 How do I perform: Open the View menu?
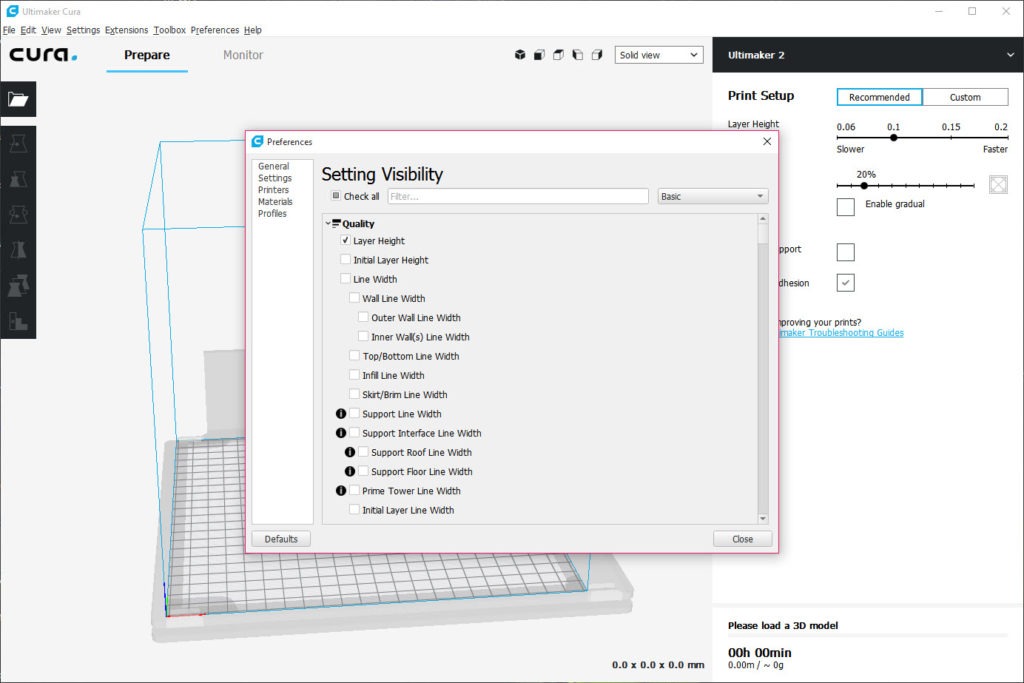coord(51,30)
